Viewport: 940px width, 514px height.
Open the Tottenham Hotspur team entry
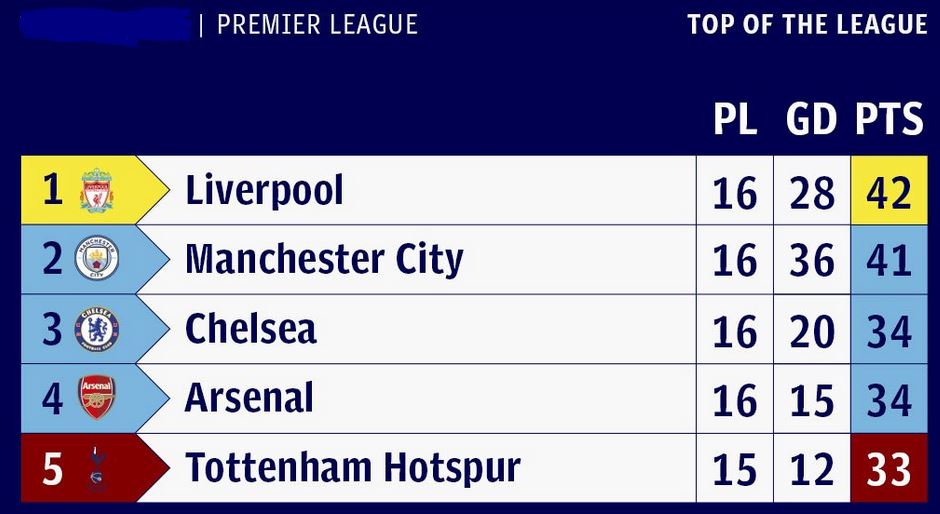pyautogui.click(x=353, y=468)
